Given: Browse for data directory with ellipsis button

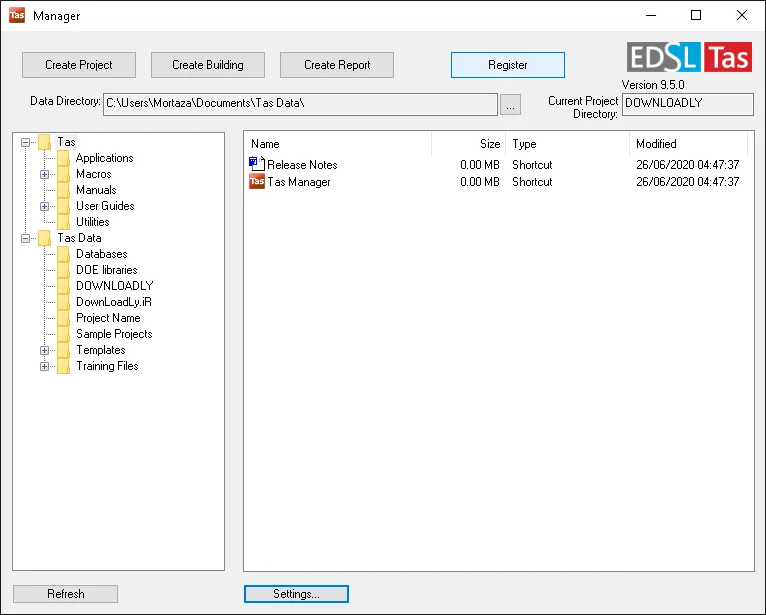Looking at the screenshot, I should click(x=511, y=105).
